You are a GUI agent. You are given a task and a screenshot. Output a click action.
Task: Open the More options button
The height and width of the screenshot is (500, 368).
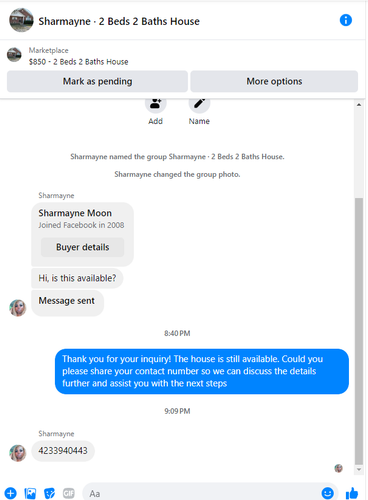pyautogui.click(x=274, y=81)
